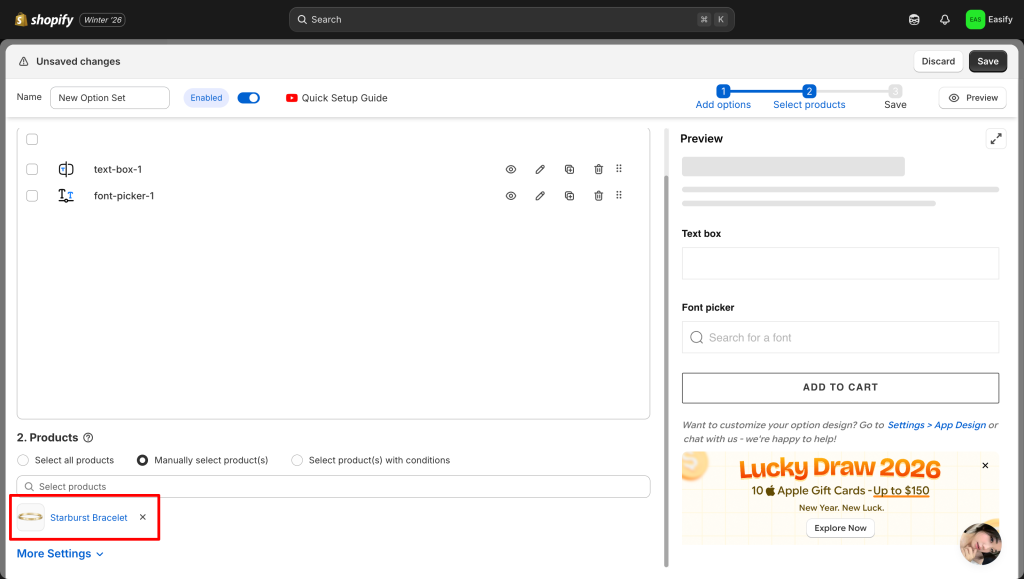Click the Save button
Viewport: 1024px width, 579px height.
tap(987, 61)
